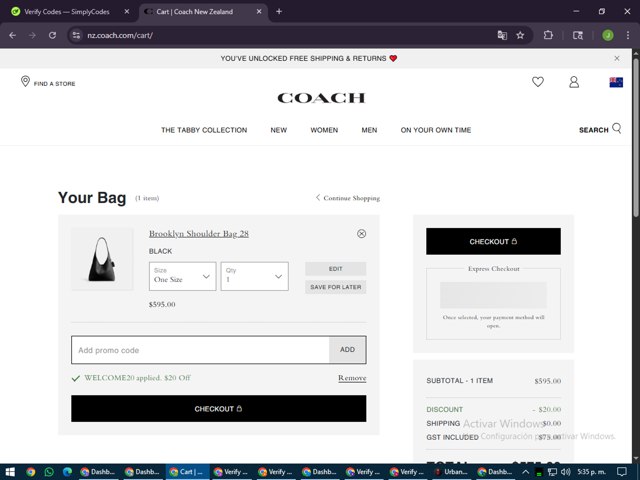Click the Coach logo
This screenshot has height=480, width=640.
pos(321,98)
